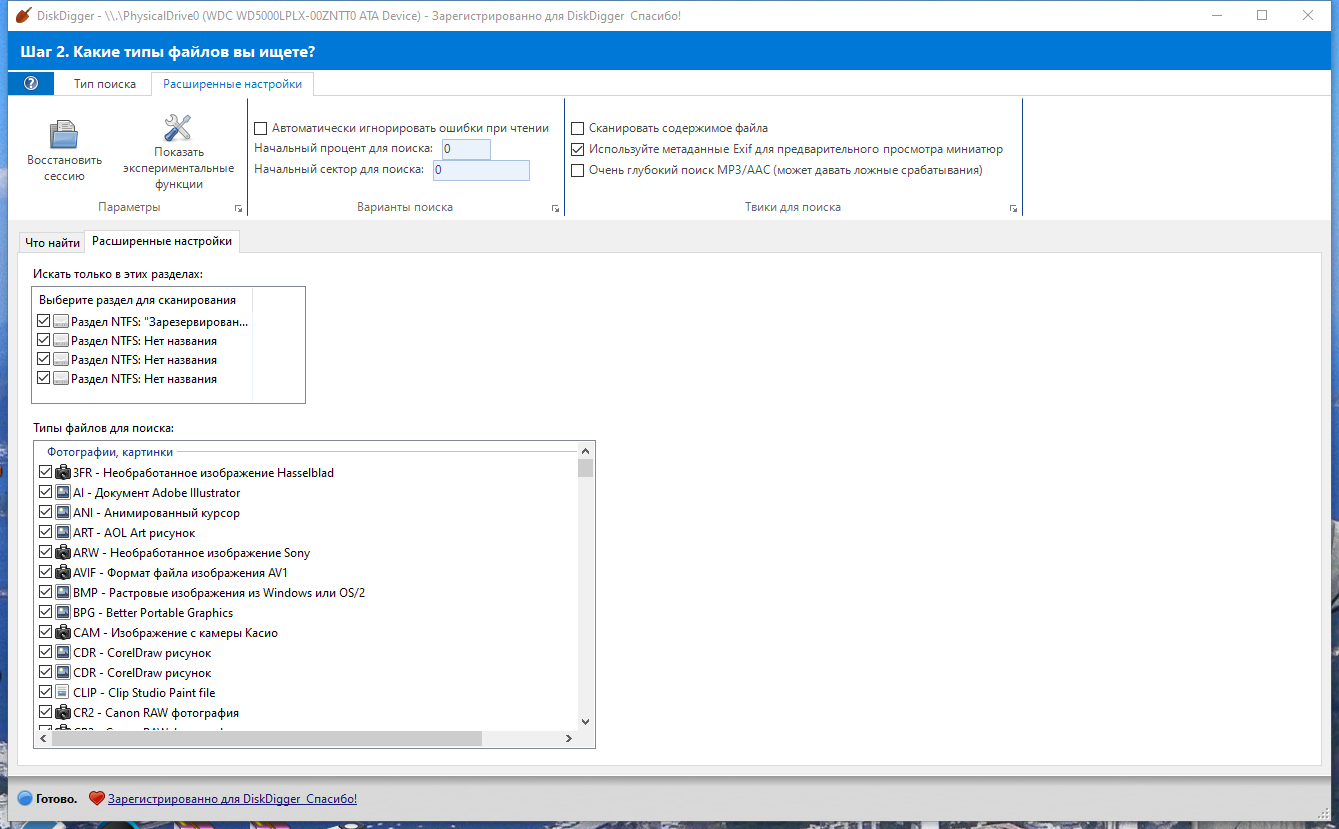Viewport: 1339px width, 829px height.
Task: Uncheck 3FR Hasselblad file type
Action: coord(45,473)
